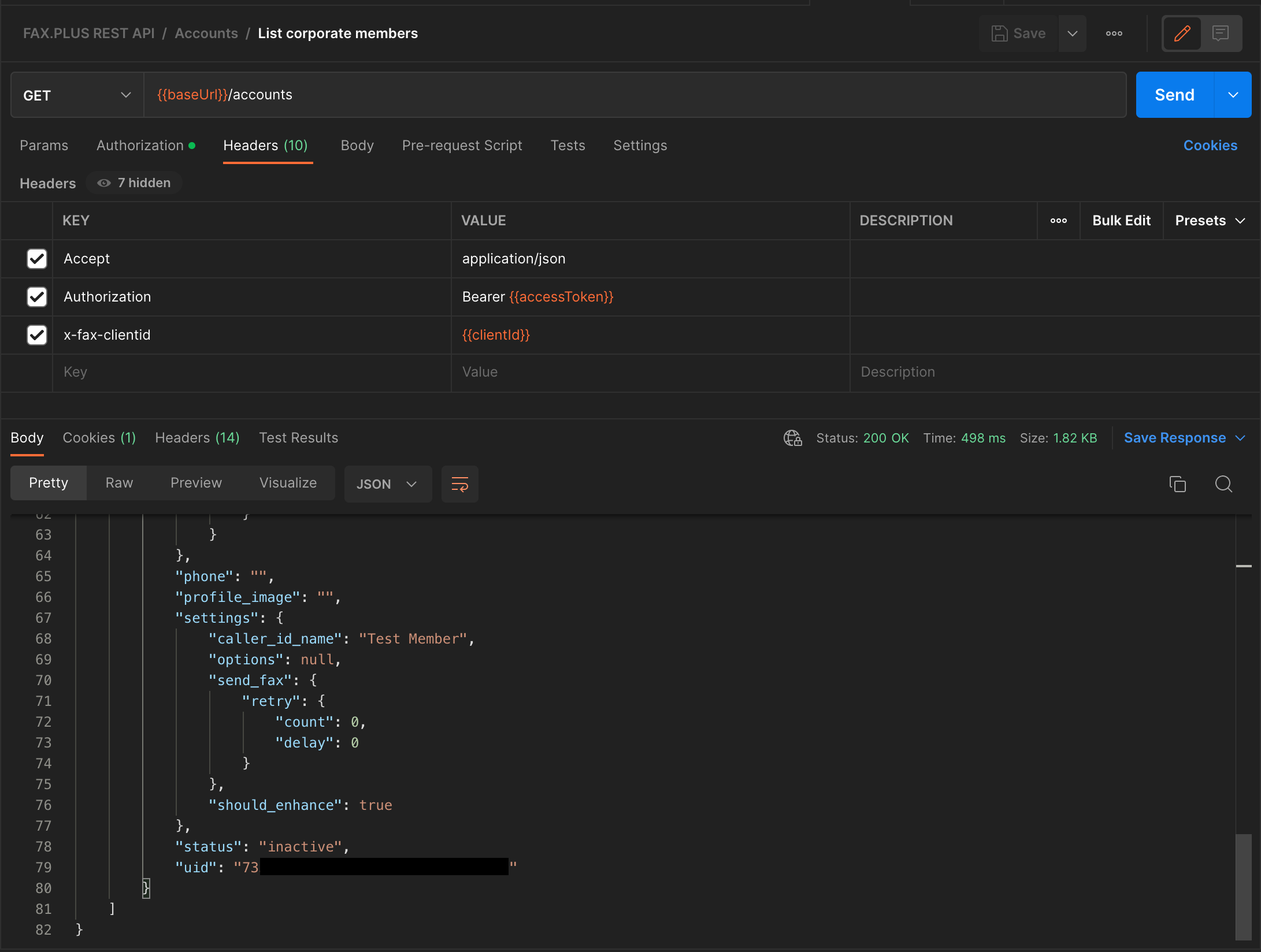Screen dimensions: 1261x952
Task: Click the Cookies link in top right
Action: pyautogui.click(x=1210, y=145)
